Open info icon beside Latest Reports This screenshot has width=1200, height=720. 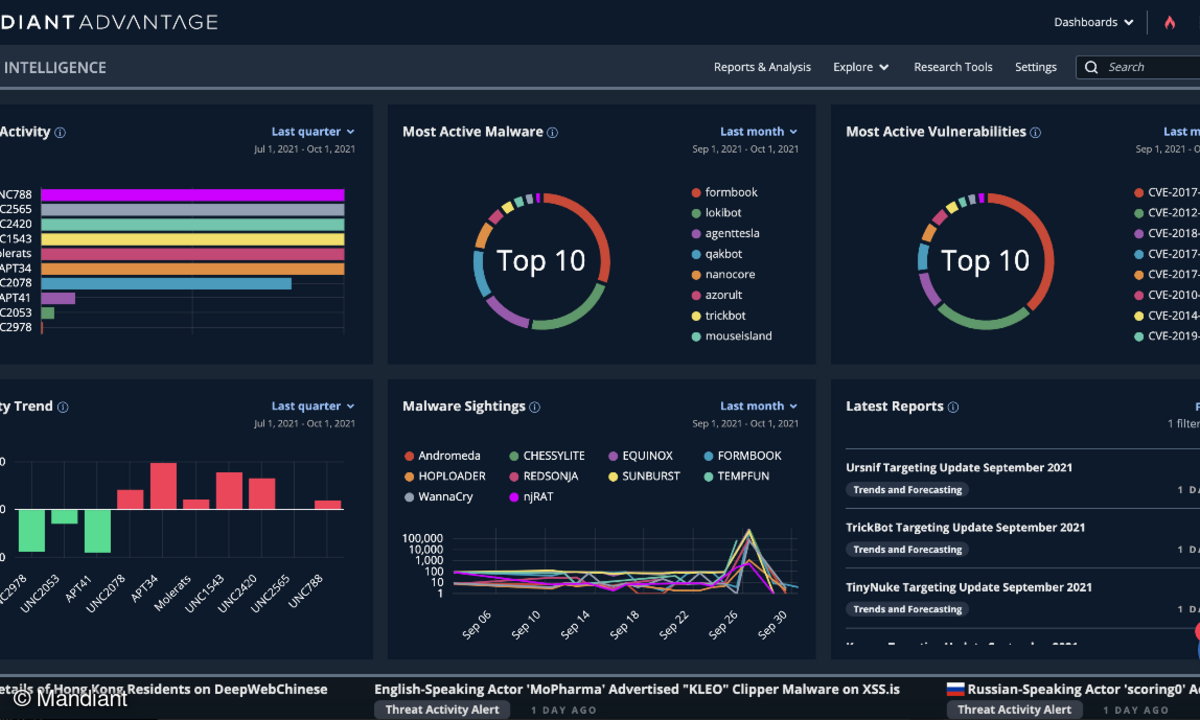[x=953, y=407]
